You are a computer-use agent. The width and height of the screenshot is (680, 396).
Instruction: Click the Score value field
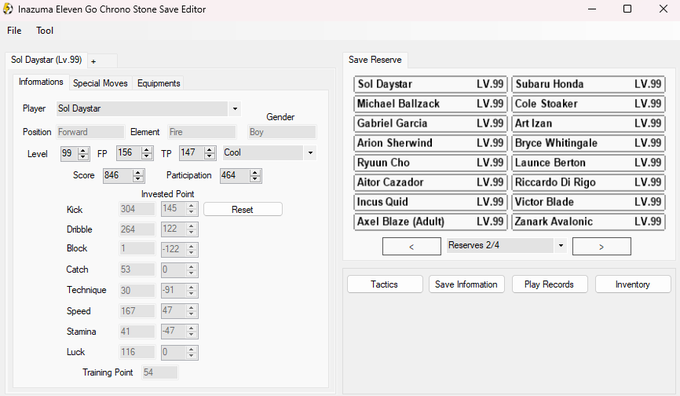pos(117,176)
